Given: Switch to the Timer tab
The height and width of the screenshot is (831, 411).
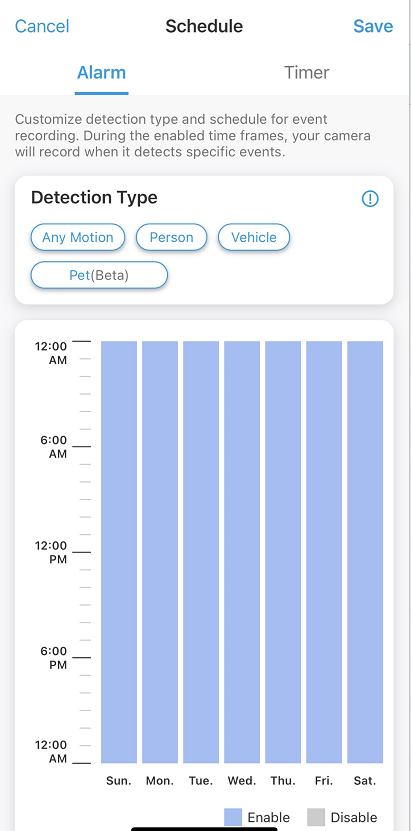Looking at the screenshot, I should click(307, 73).
